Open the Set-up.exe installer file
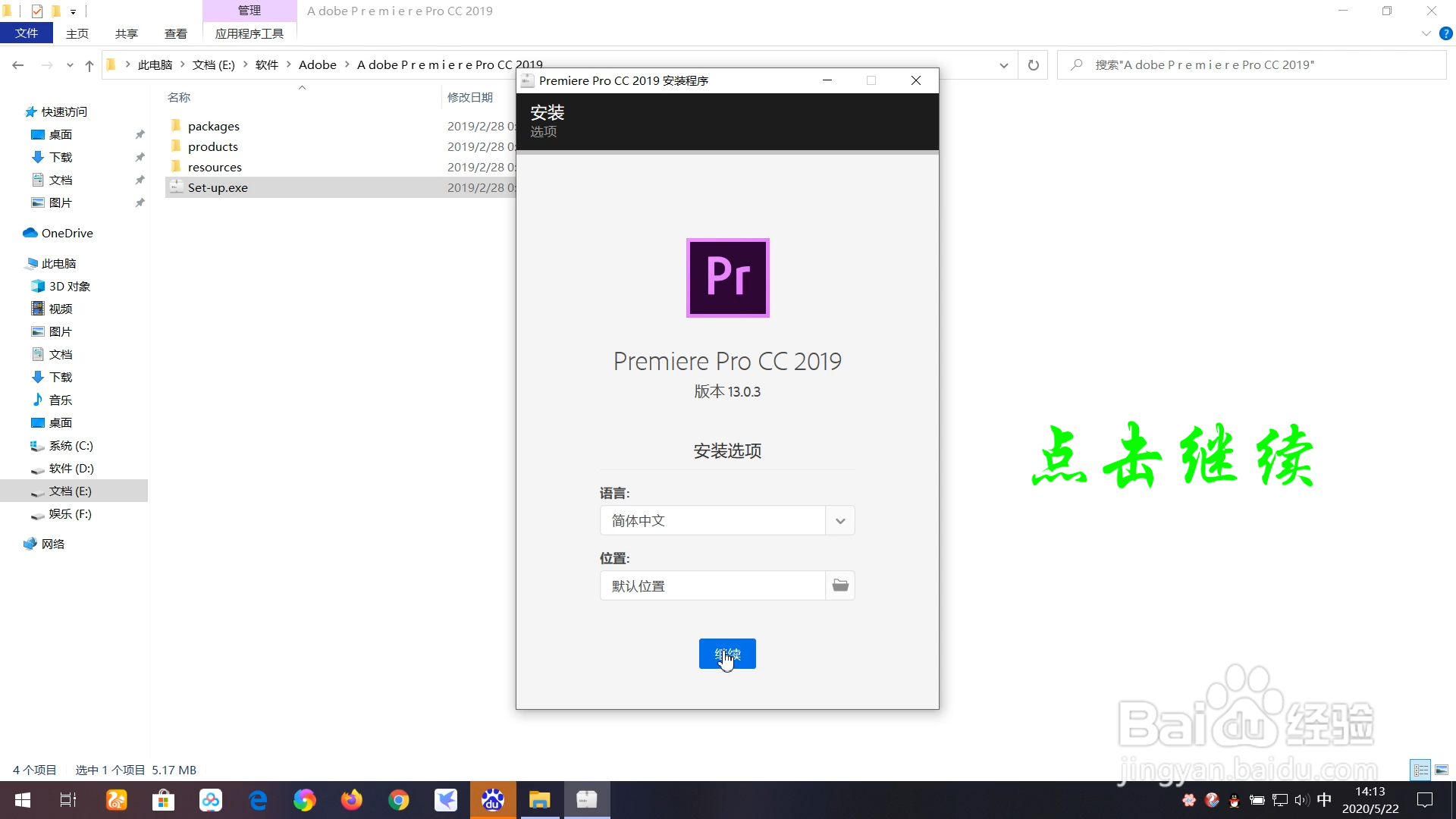 pyautogui.click(x=218, y=187)
